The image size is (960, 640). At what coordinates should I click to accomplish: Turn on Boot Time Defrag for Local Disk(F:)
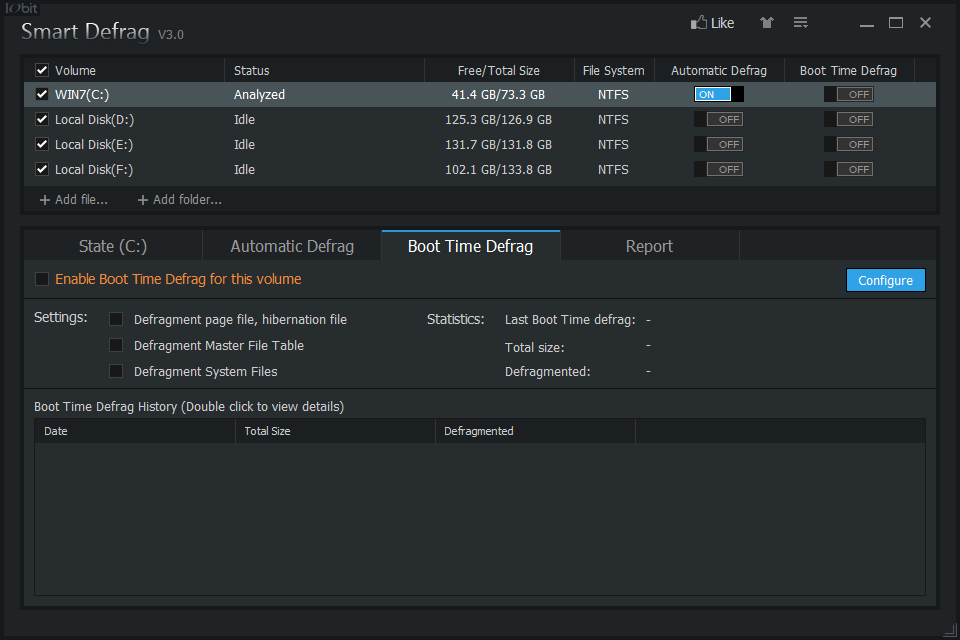coord(849,170)
